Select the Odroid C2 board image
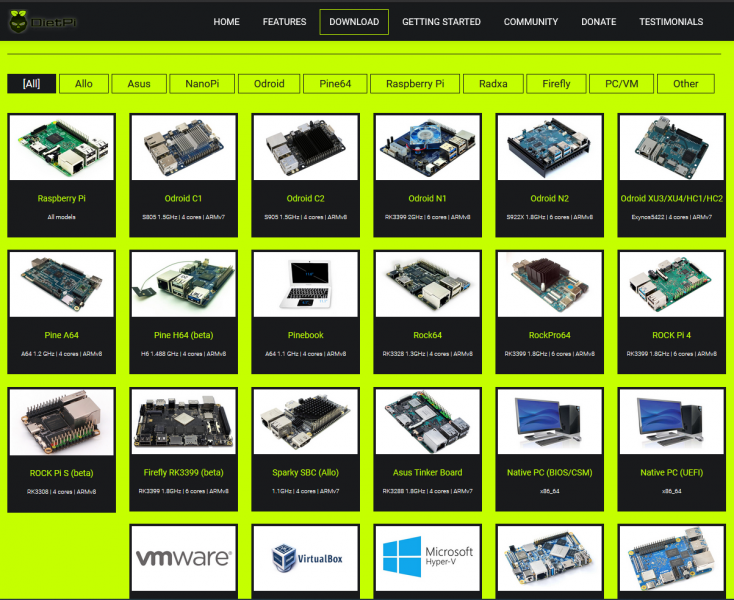The height and width of the screenshot is (600, 734). click(x=306, y=147)
